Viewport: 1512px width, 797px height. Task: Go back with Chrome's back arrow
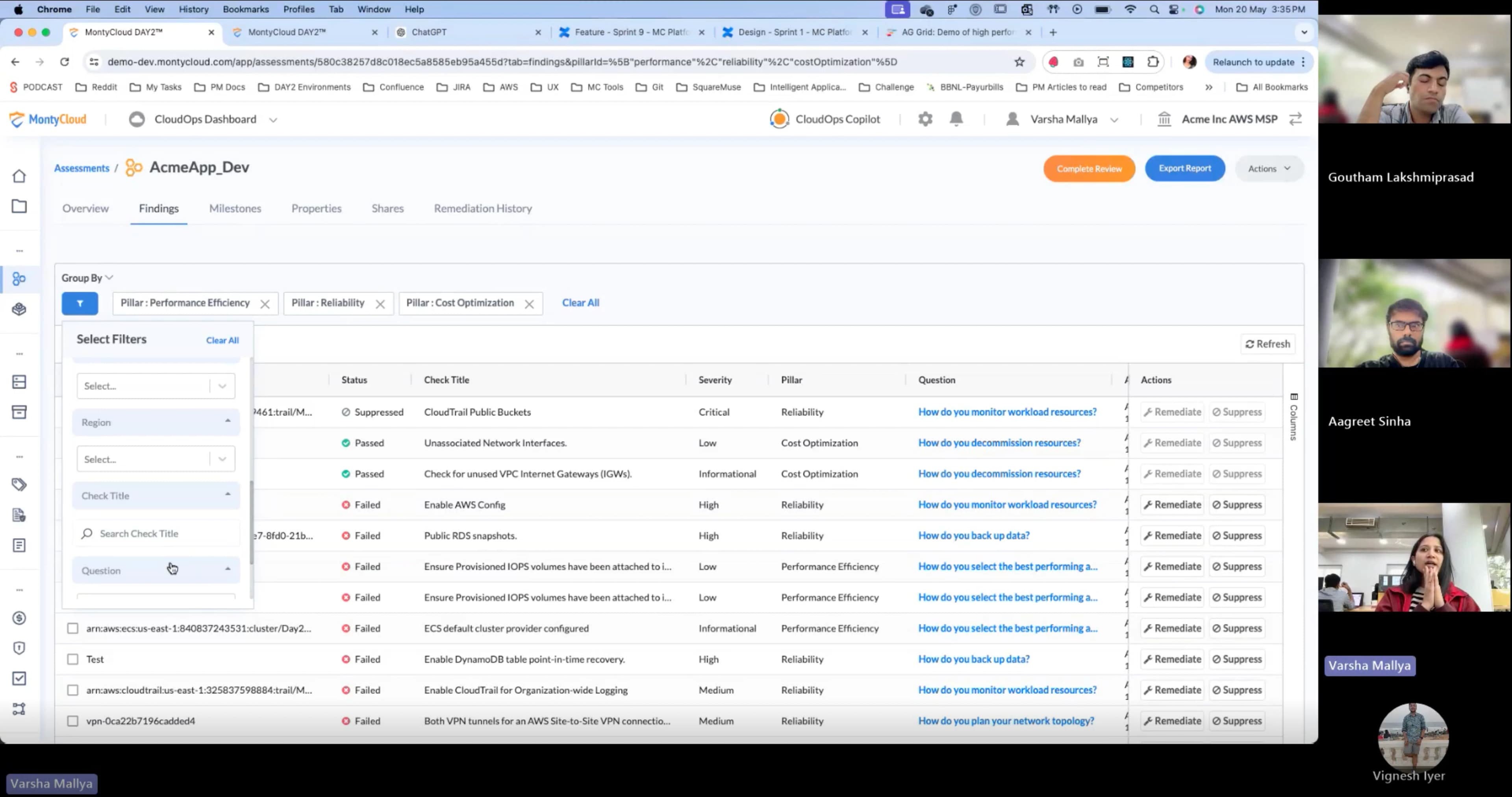pos(15,62)
